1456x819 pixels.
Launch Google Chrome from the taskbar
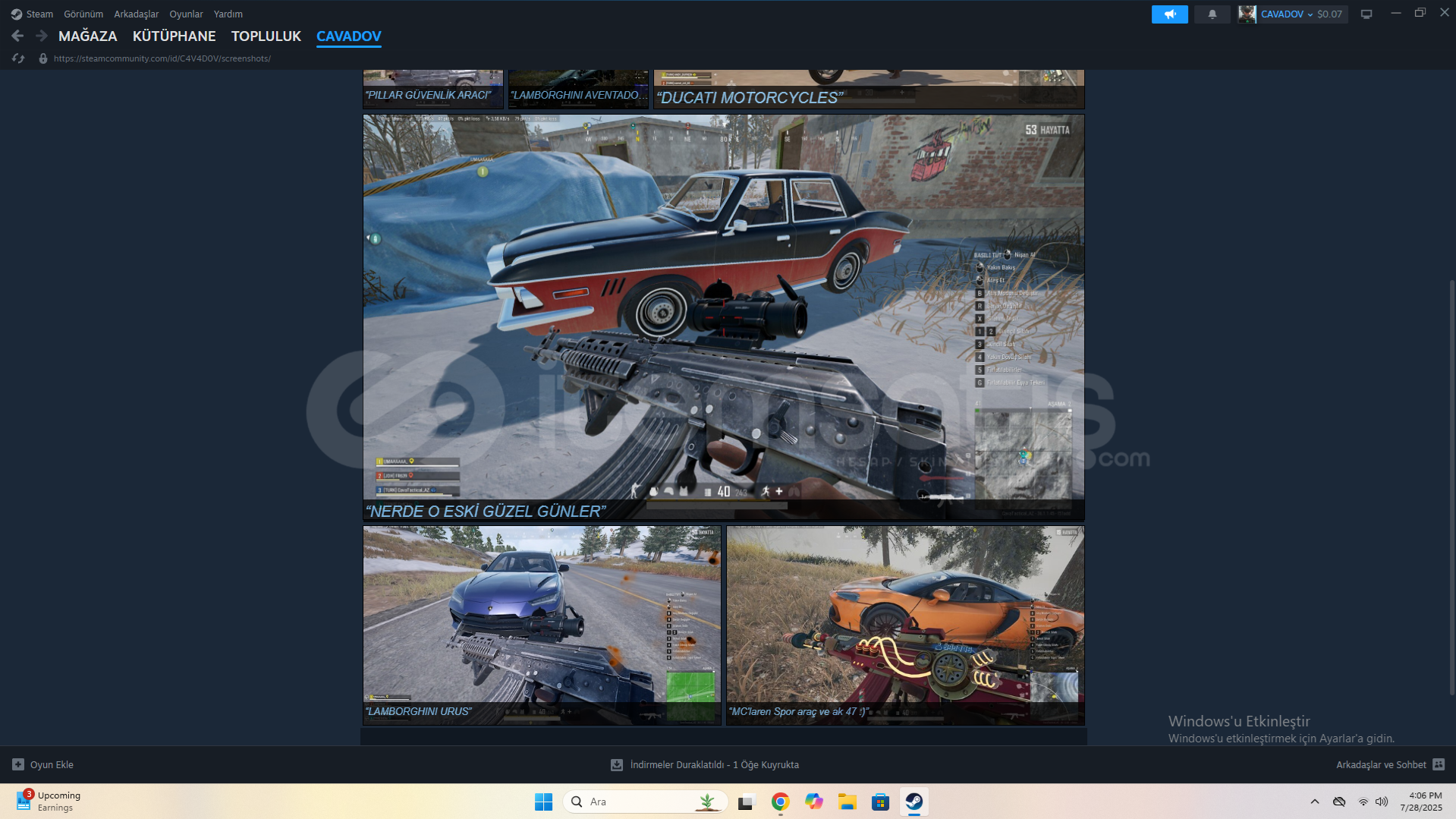(x=781, y=802)
